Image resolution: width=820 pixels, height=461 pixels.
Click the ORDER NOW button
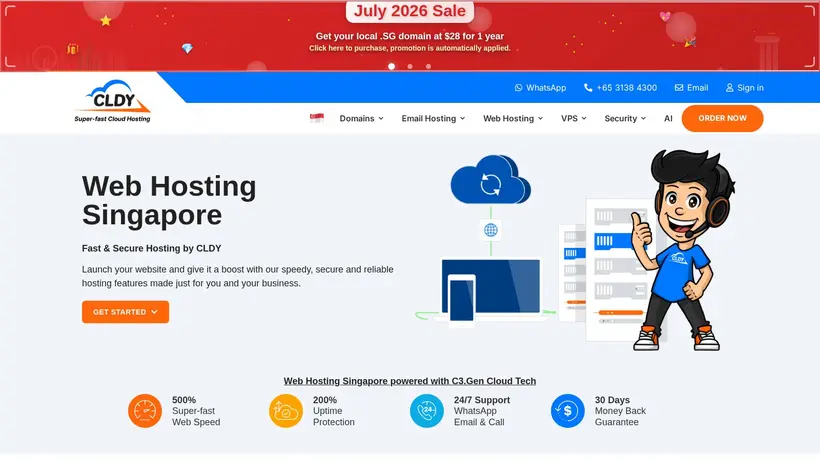722,118
